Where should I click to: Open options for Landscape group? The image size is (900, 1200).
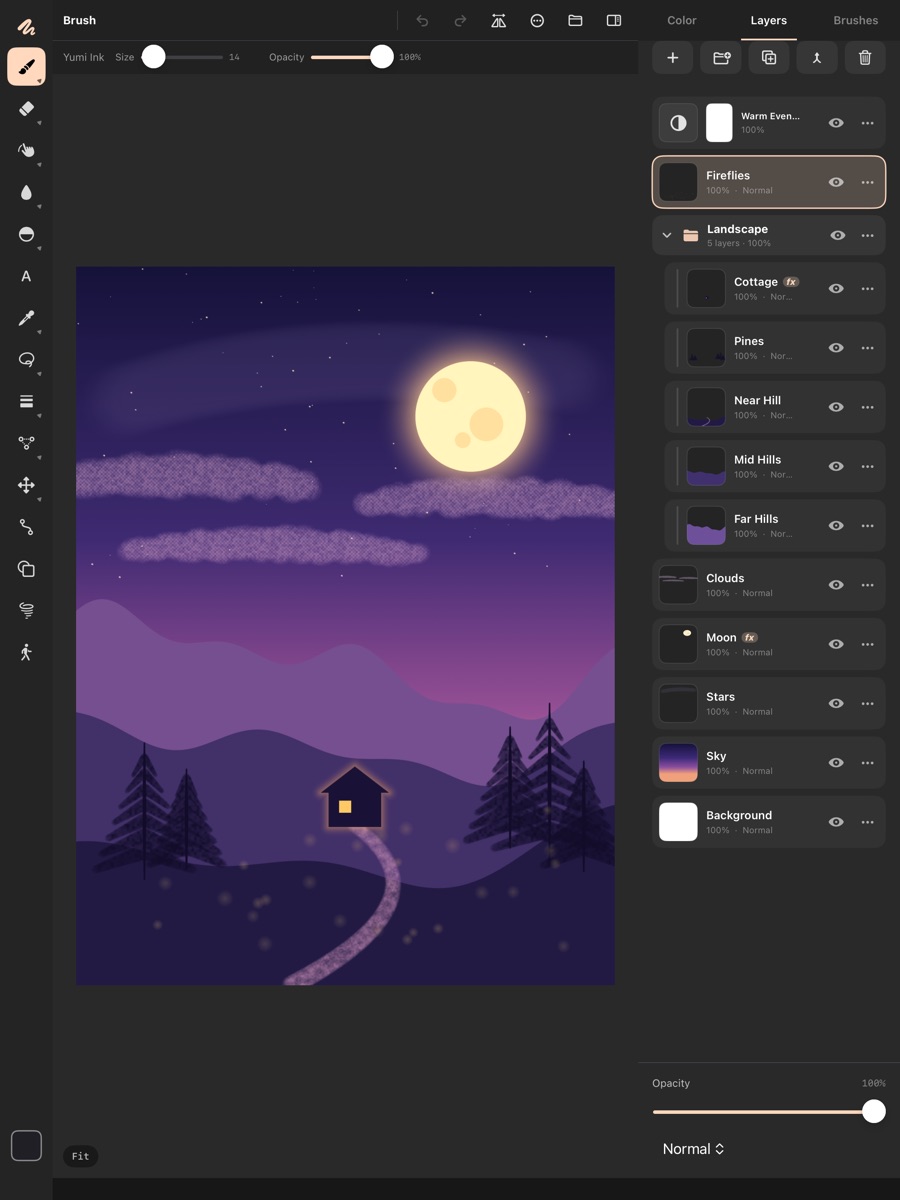tap(867, 235)
